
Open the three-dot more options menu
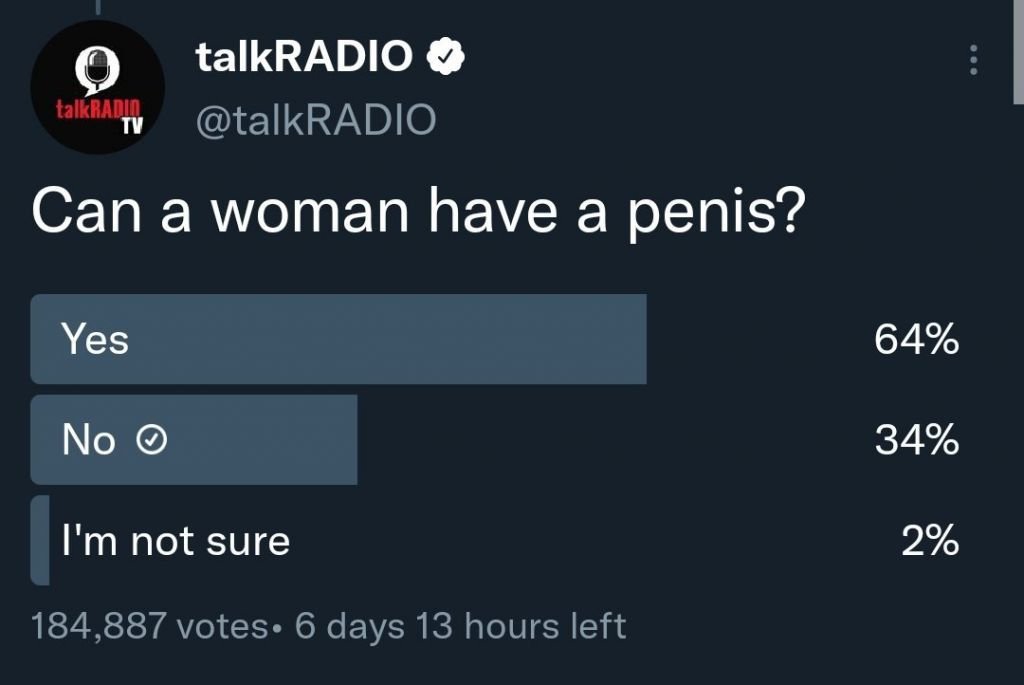(973, 60)
